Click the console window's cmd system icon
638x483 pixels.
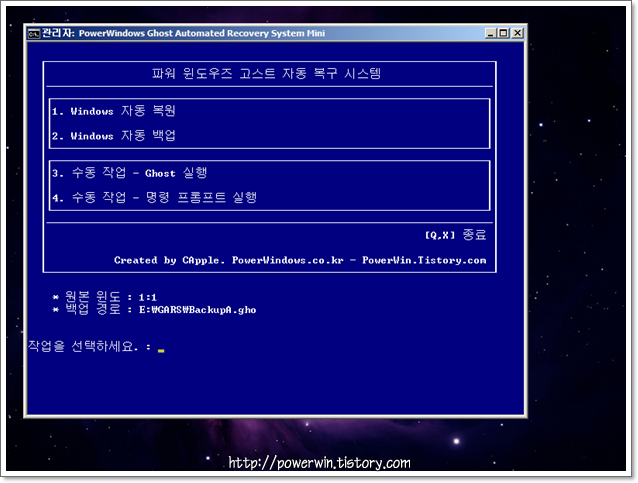(34, 34)
